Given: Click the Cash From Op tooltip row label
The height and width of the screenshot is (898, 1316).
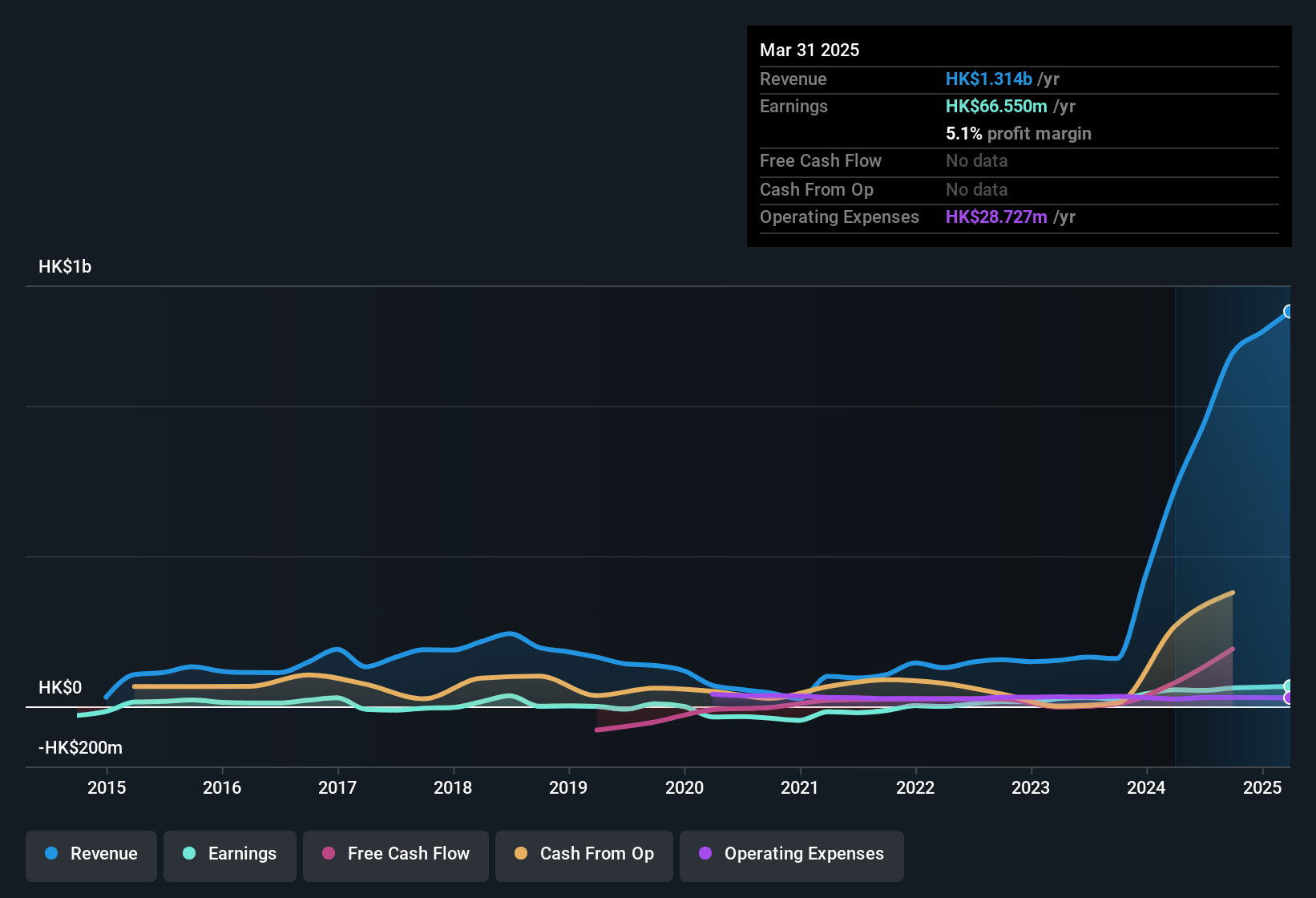Looking at the screenshot, I should [817, 190].
